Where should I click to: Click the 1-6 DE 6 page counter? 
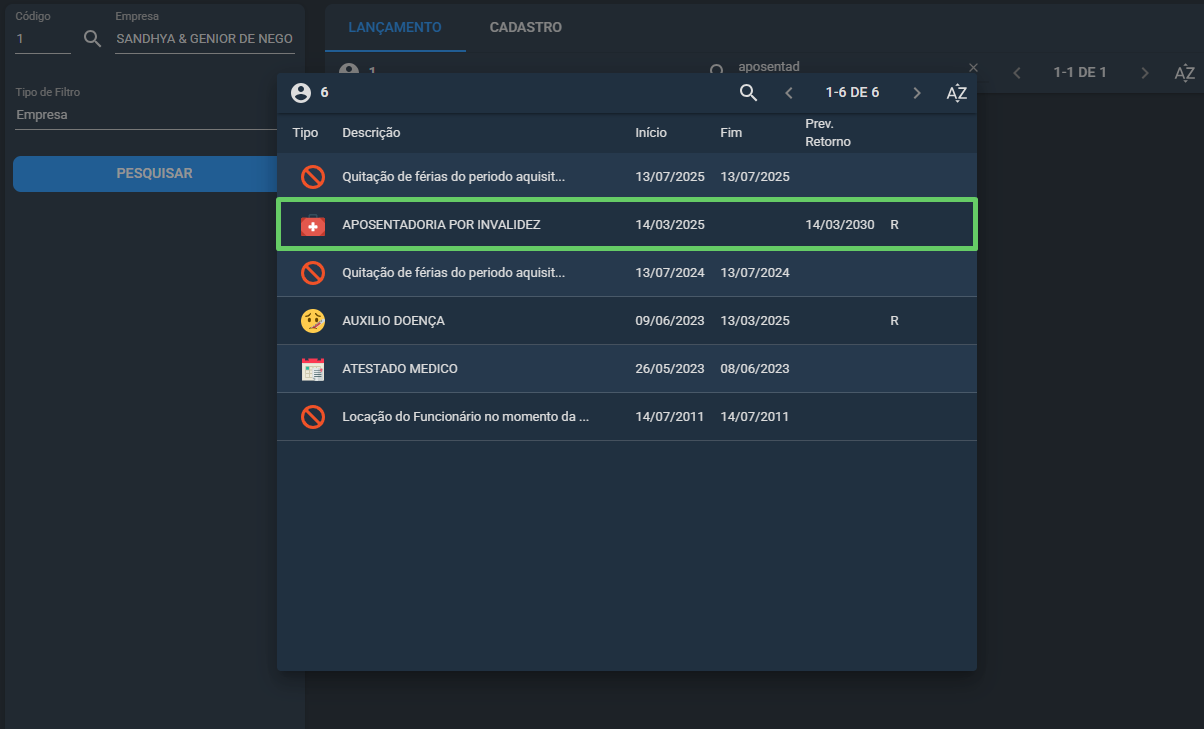click(x=852, y=93)
